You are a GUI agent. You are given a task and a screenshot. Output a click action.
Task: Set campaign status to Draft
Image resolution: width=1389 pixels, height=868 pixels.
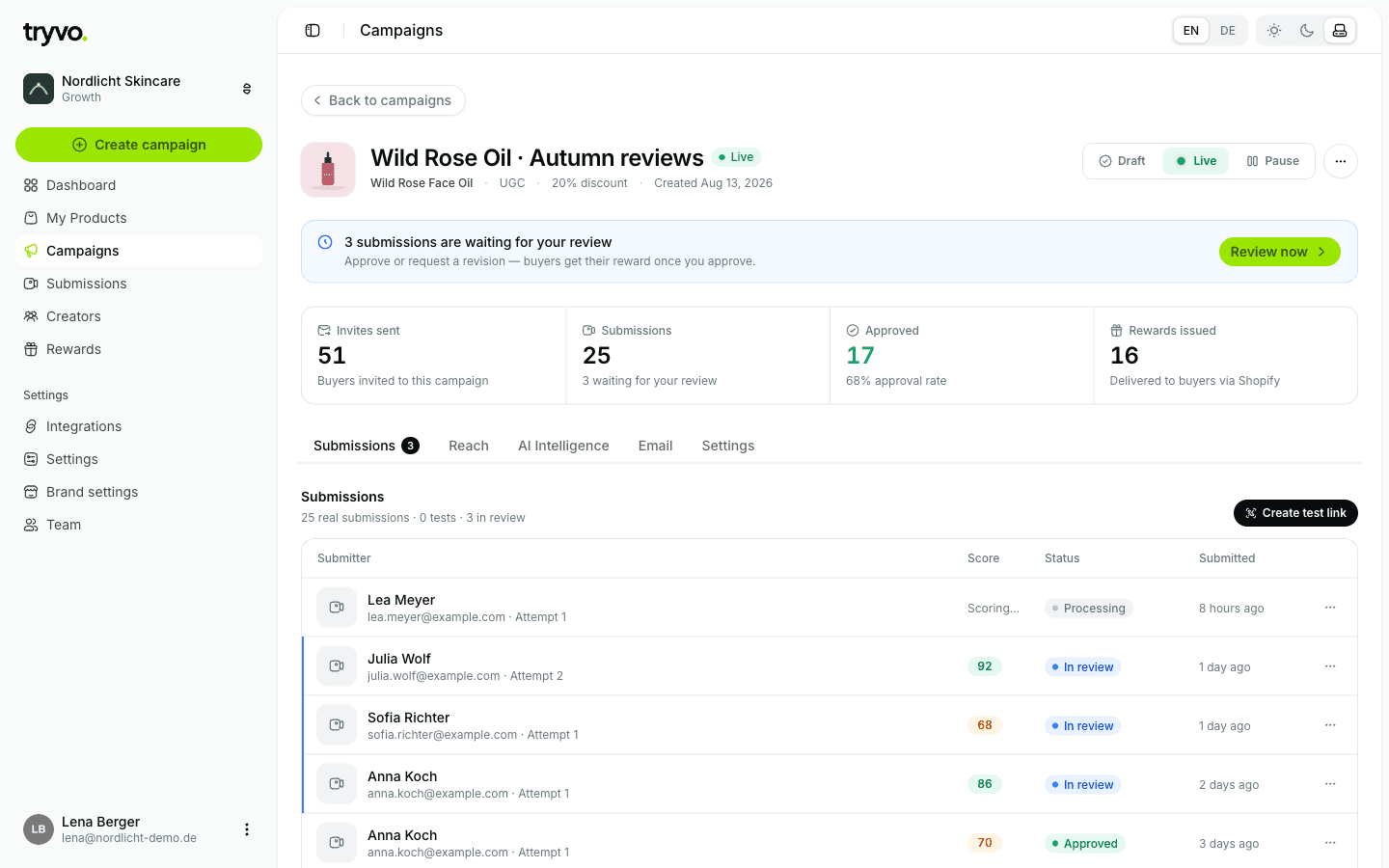click(1123, 161)
